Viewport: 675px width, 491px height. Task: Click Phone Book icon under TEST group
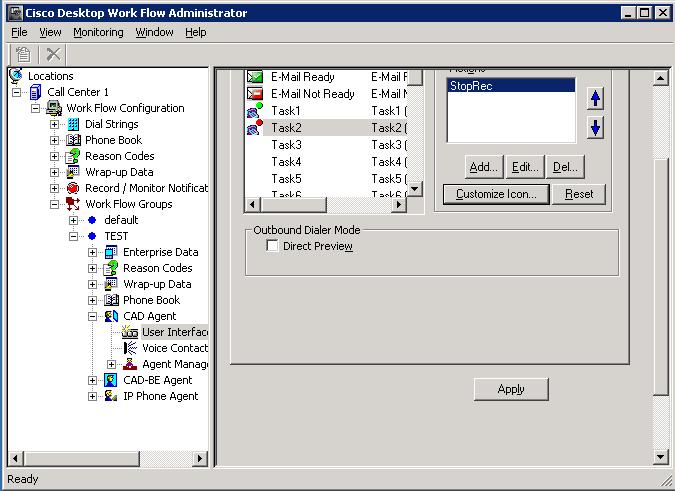click(x=111, y=300)
